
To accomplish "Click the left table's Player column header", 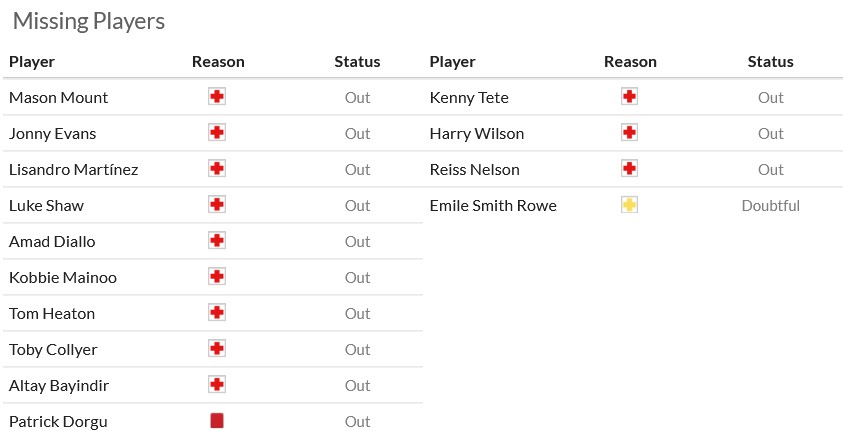I will [x=32, y=61].
